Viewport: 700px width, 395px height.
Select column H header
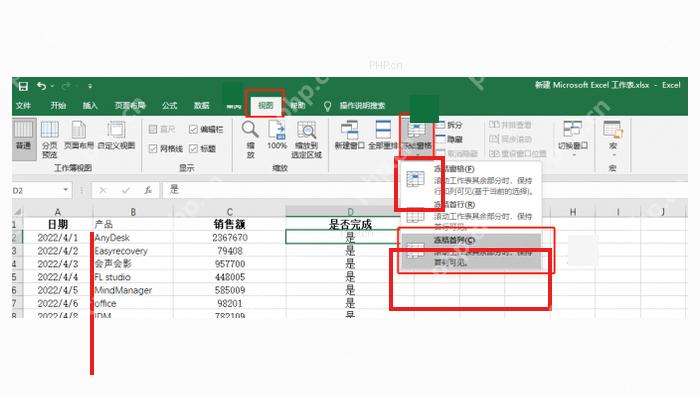(573, 212)
